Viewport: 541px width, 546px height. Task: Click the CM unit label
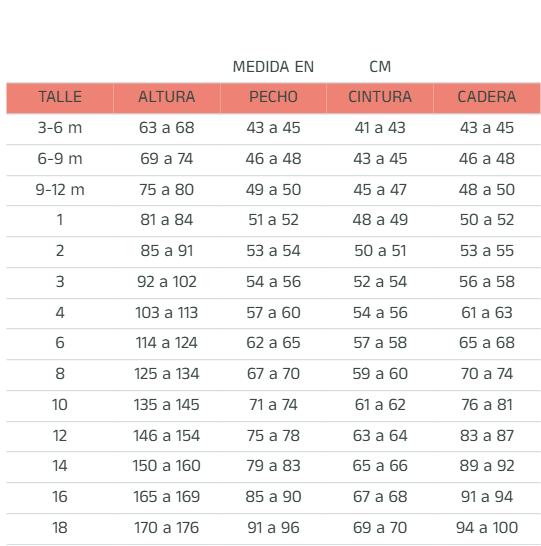380,67
